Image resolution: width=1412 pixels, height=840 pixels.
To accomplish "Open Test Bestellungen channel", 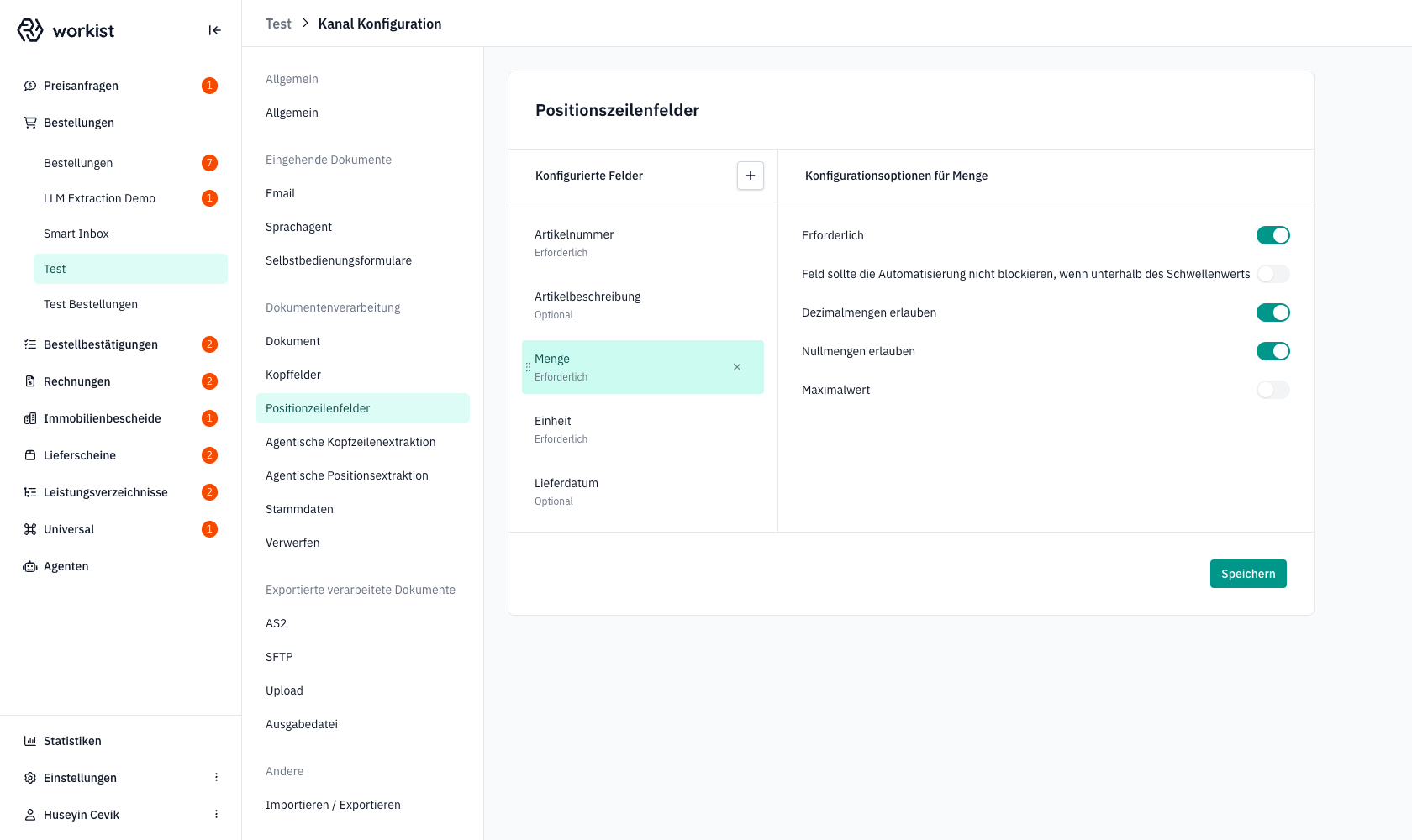I will [x=130, y=304].
